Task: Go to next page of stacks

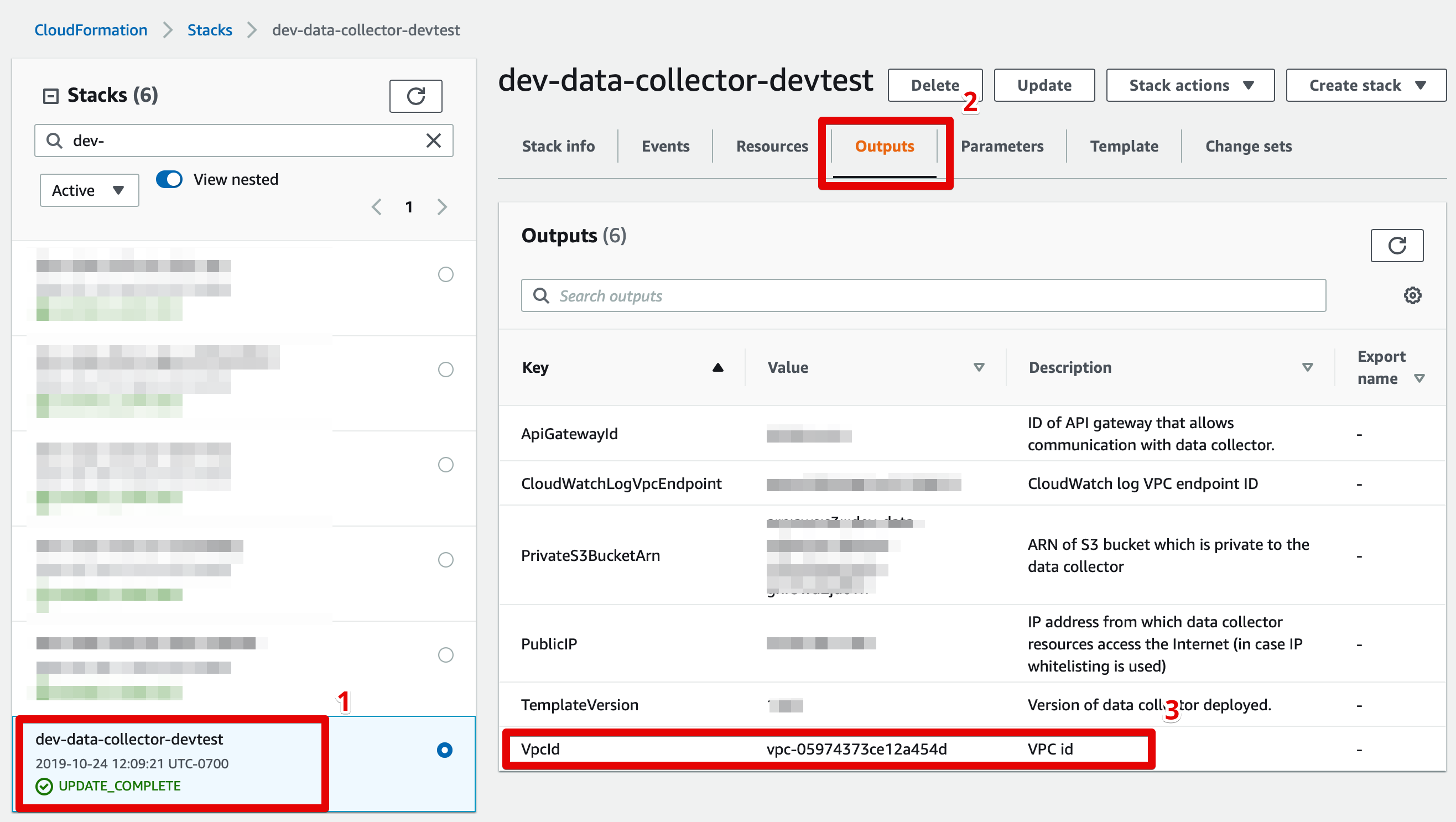Action: 442,207
